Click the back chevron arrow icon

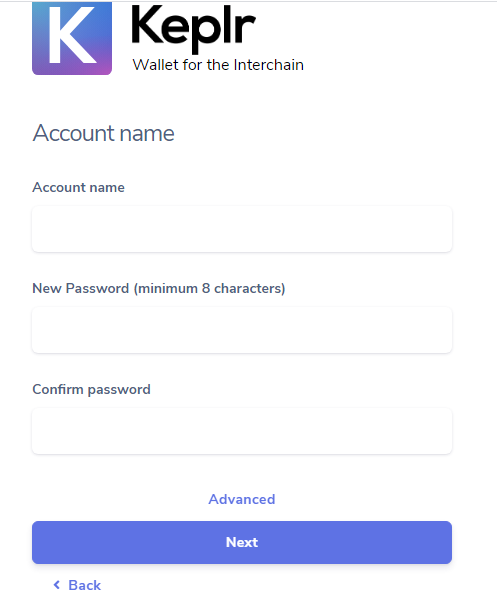[57, 584]
